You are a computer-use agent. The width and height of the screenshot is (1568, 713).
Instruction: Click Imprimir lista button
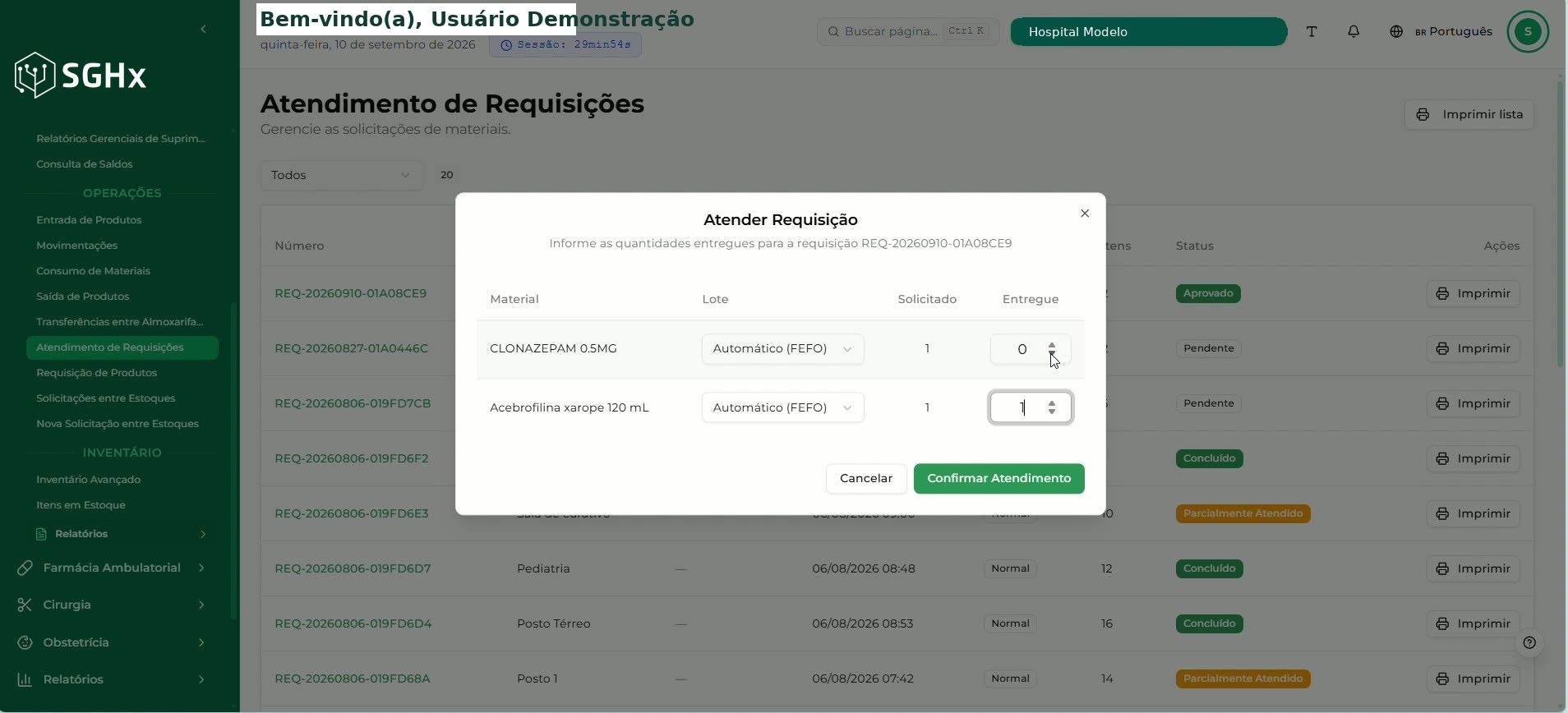point(1469,114)
